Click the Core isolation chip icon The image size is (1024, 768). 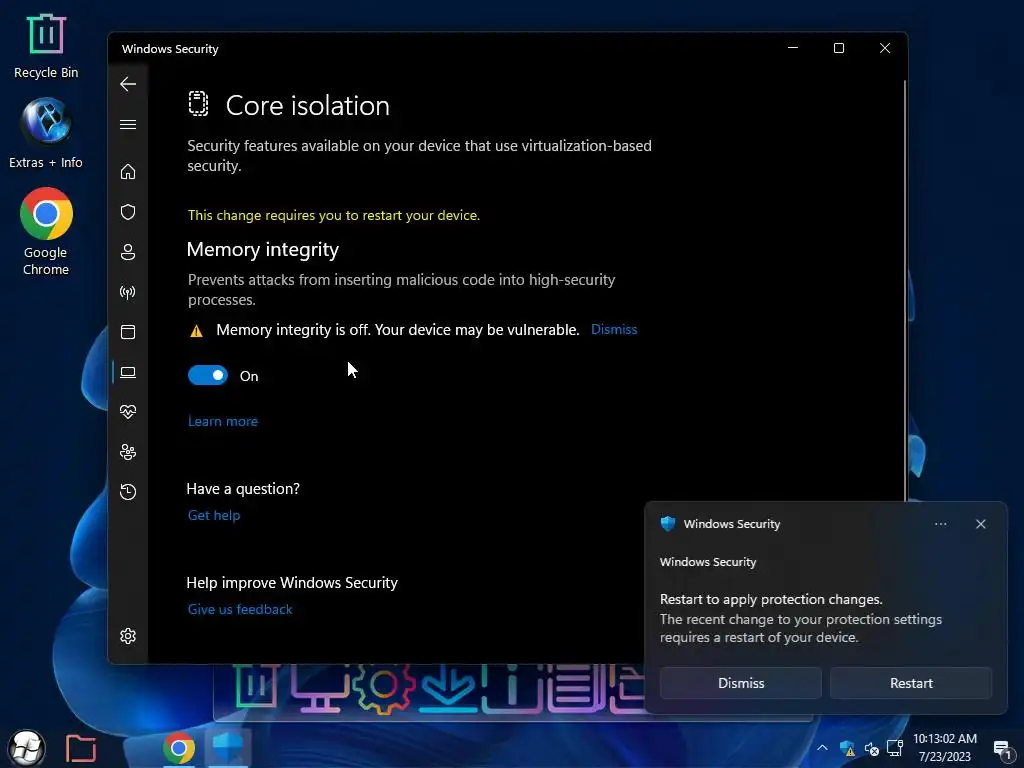199,104
